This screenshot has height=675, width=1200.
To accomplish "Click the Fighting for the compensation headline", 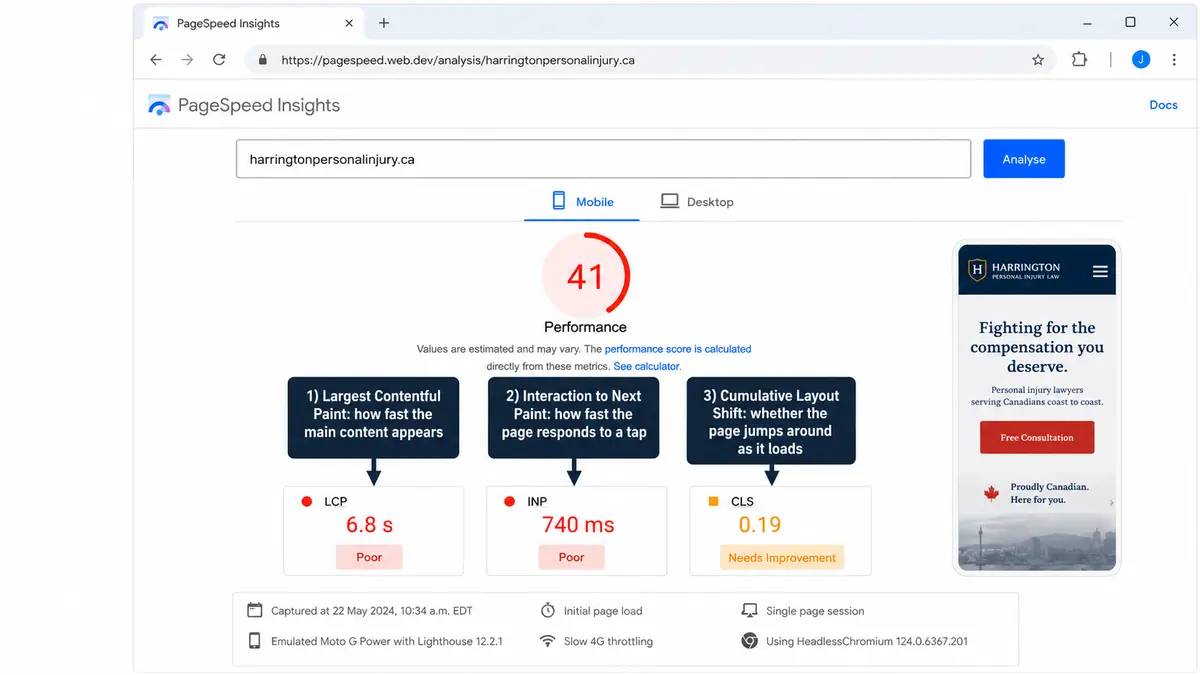I will point(1037,347).
